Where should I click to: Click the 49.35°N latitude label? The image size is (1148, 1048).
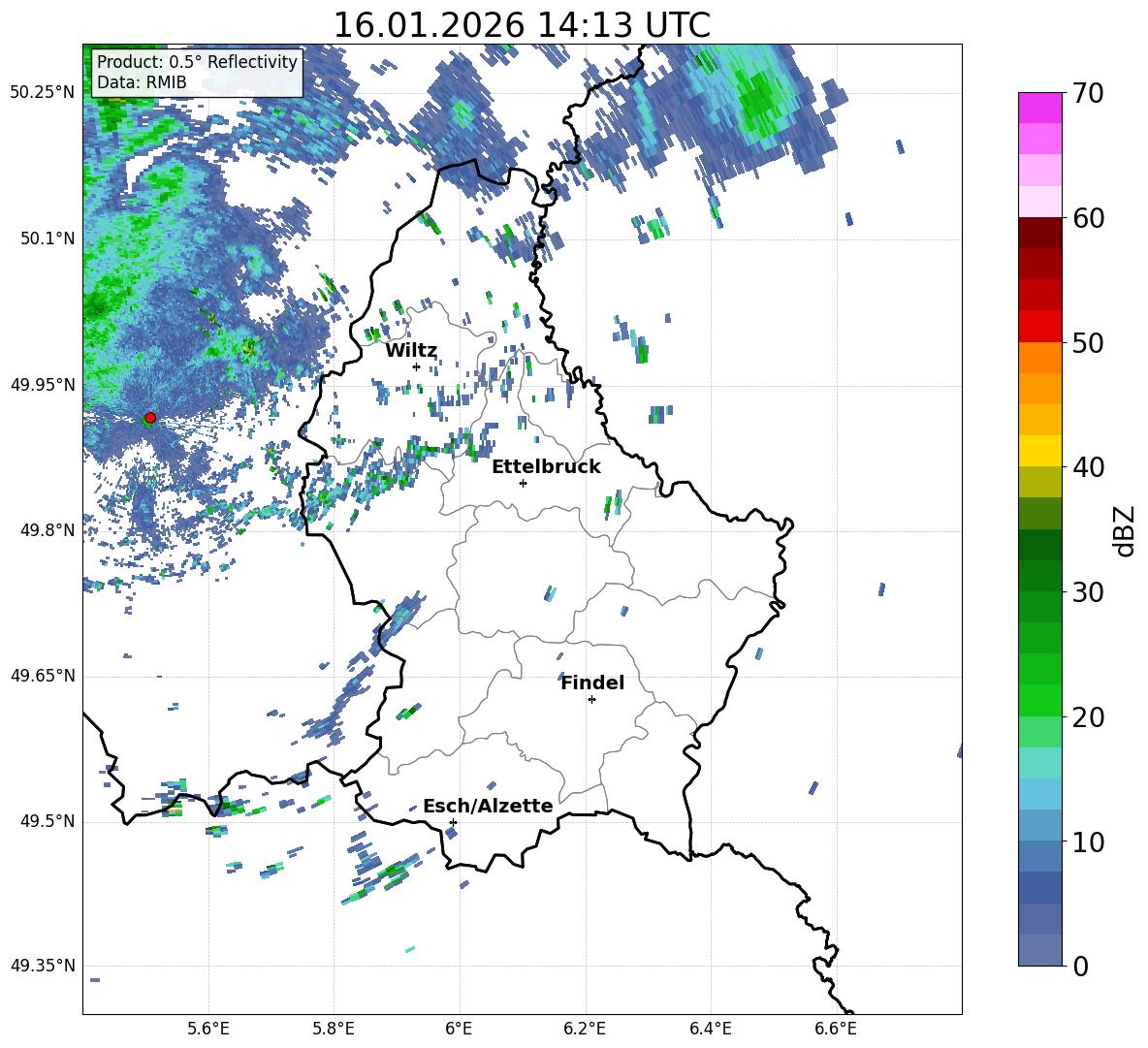click(44, 966)
